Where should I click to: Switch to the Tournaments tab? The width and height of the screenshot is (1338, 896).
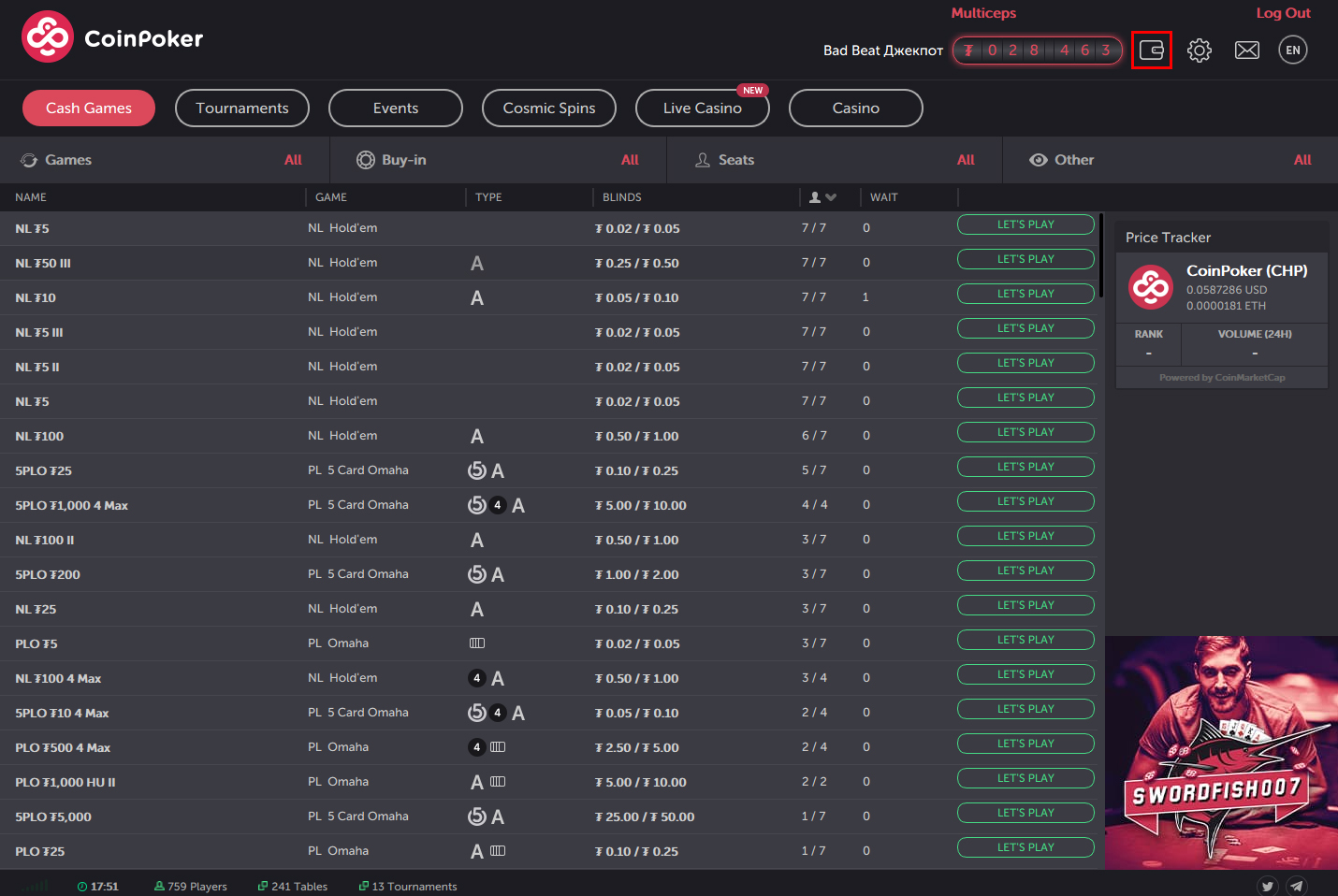242,108
